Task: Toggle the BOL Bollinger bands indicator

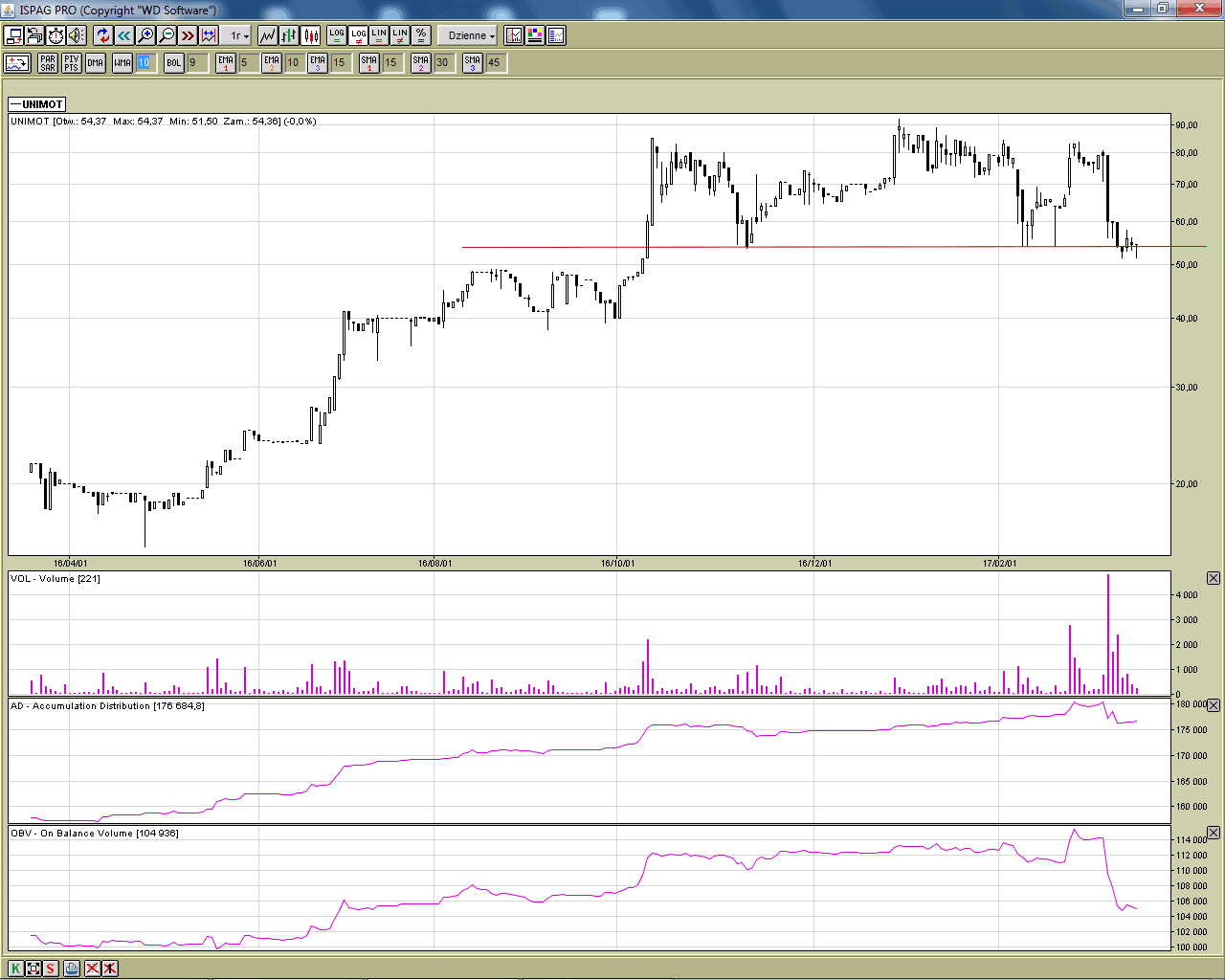Action: click(173, 63)
